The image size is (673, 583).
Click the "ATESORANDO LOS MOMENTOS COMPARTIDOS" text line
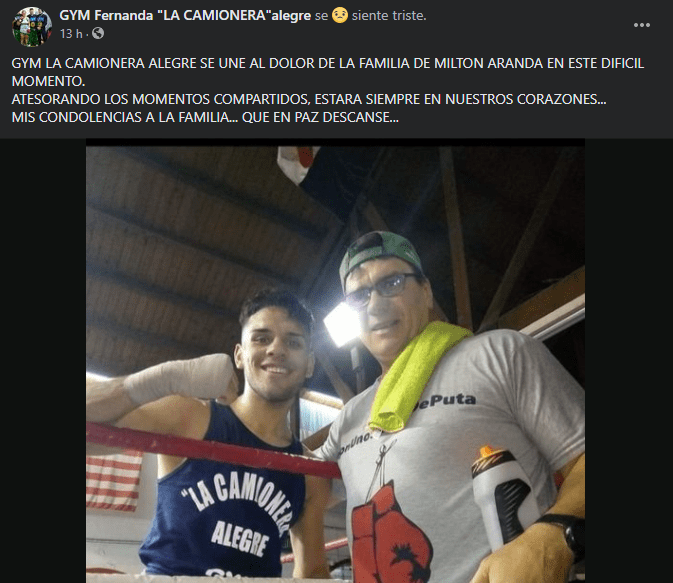(309, 99)
